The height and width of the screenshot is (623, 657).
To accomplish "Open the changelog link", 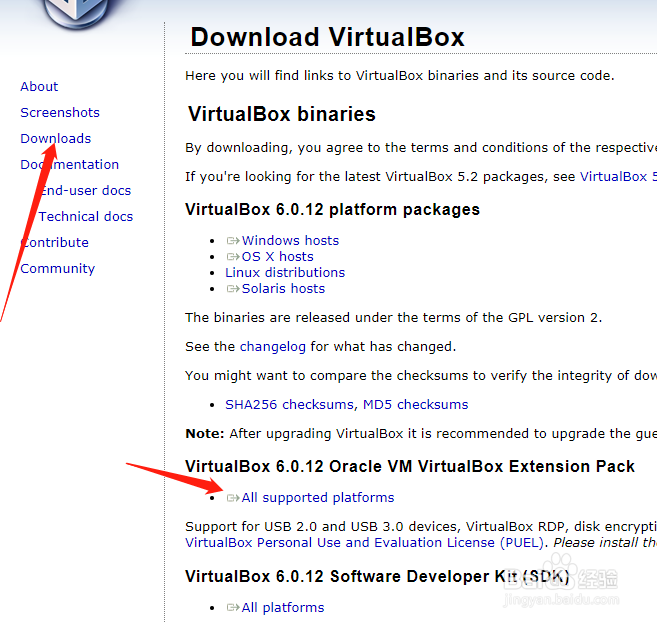I will pos(273,347).
